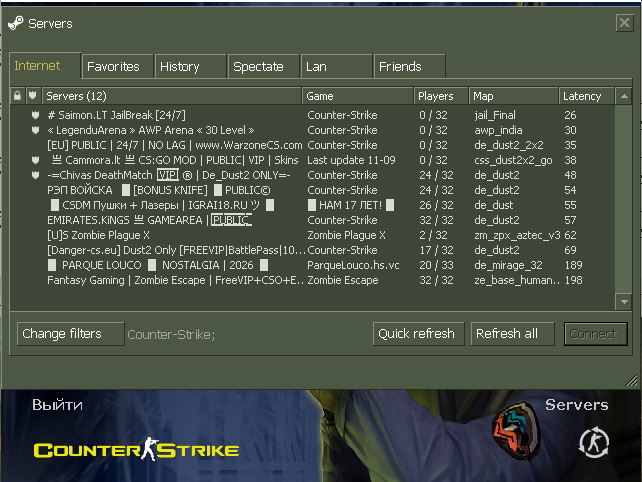This screenshot has width=642, height=482.
Task: Click Выйти menu item to quit
Action: pos(57,405)
